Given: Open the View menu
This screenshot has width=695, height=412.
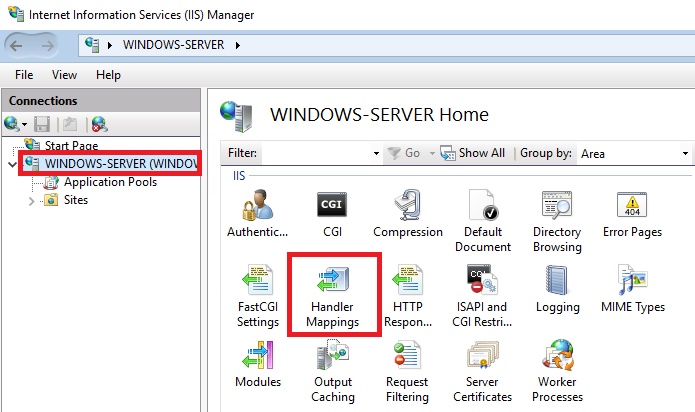Looking at the screenshot, I should tap(64, 75).
